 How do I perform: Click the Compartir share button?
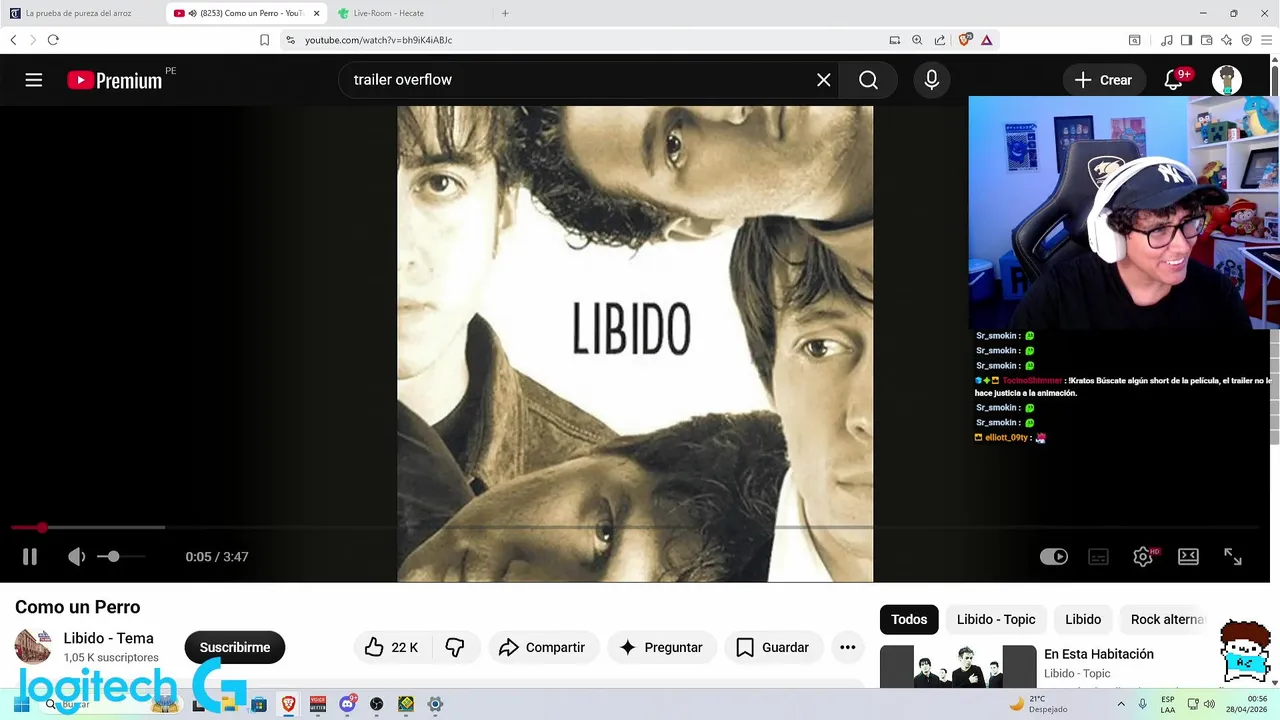click(x=542, y=647)
